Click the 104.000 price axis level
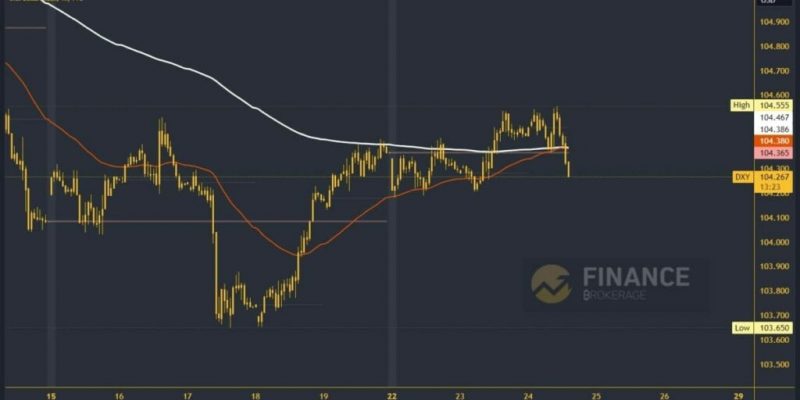 (x=774, y=242)
